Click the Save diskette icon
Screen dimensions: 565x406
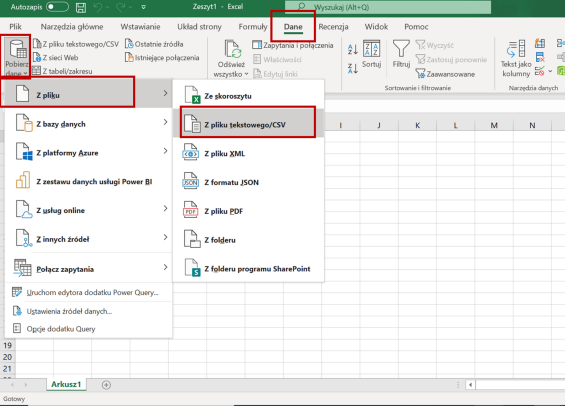(x=81, y=7)
